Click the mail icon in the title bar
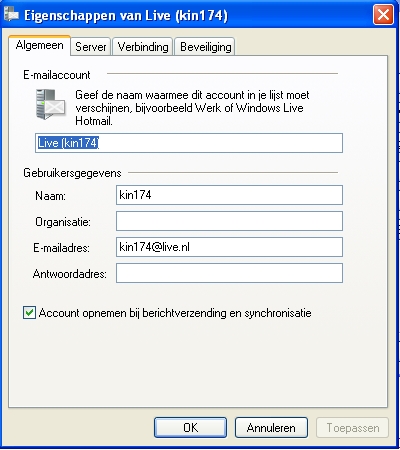The image size is (400, 450). [11, 15]
